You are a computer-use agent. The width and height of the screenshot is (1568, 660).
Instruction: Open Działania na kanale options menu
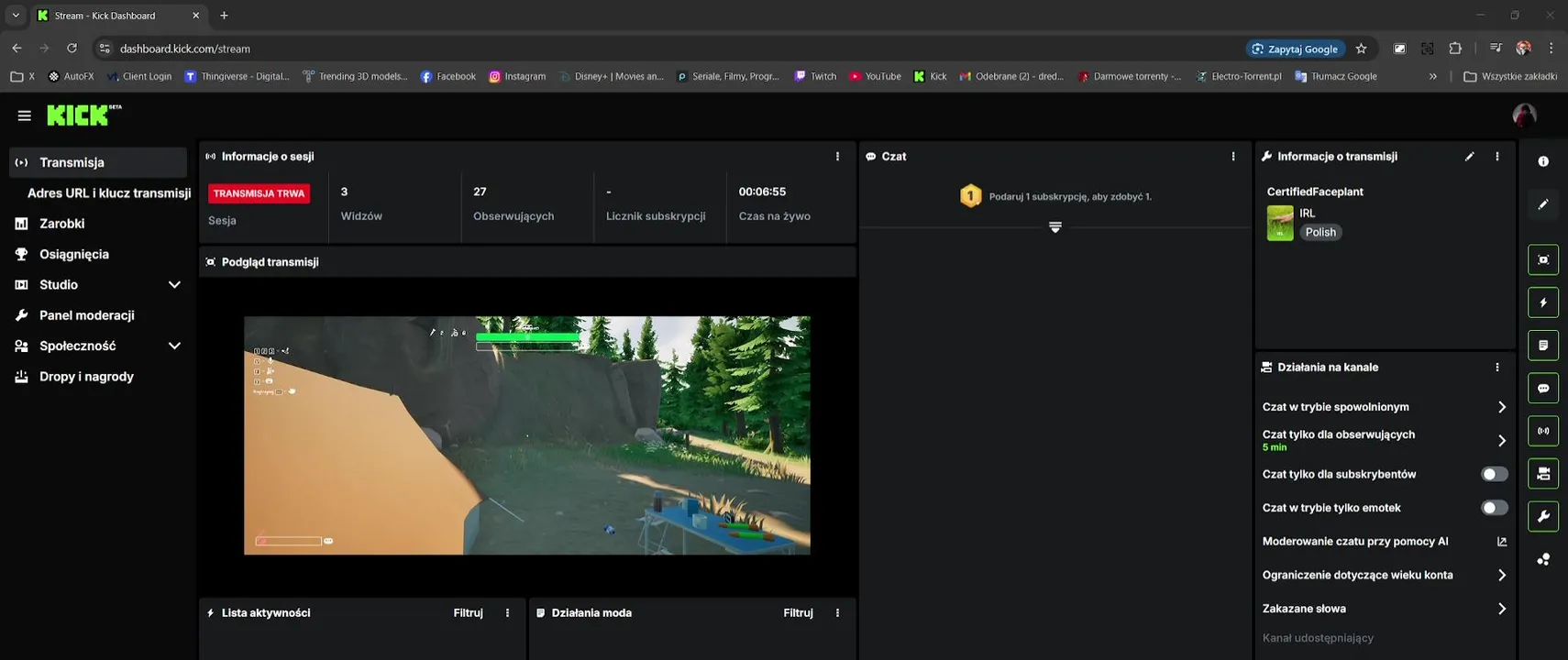click(x=1497, y=368)
